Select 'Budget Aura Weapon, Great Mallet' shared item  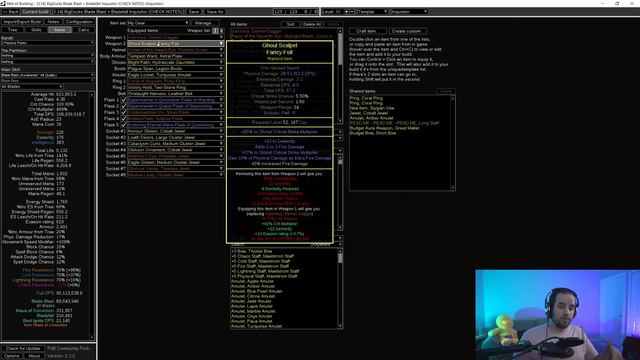(384, 128)
